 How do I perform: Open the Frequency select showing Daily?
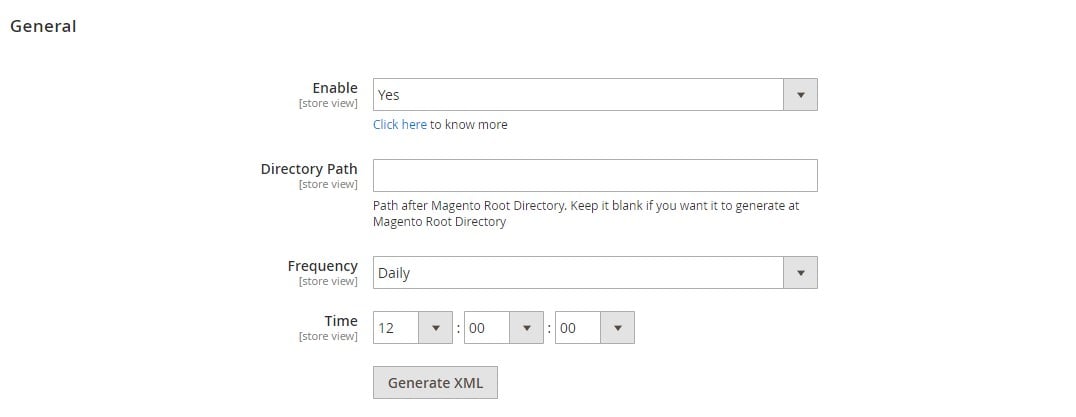pos(595,273)
